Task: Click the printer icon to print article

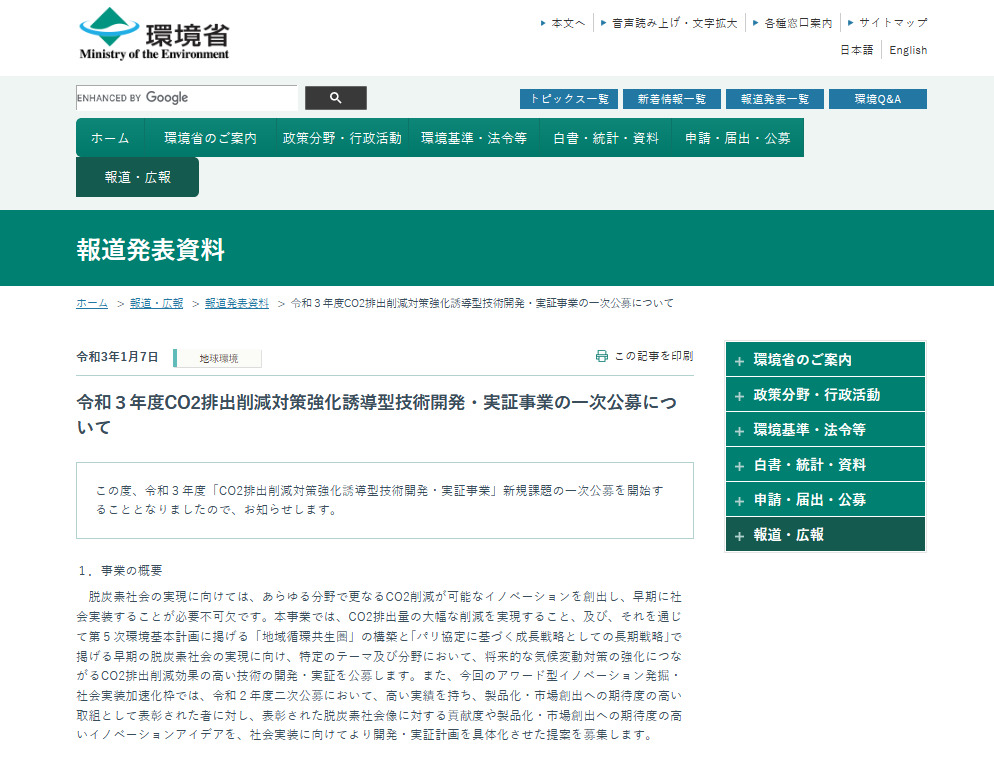Action: (601, 356)
